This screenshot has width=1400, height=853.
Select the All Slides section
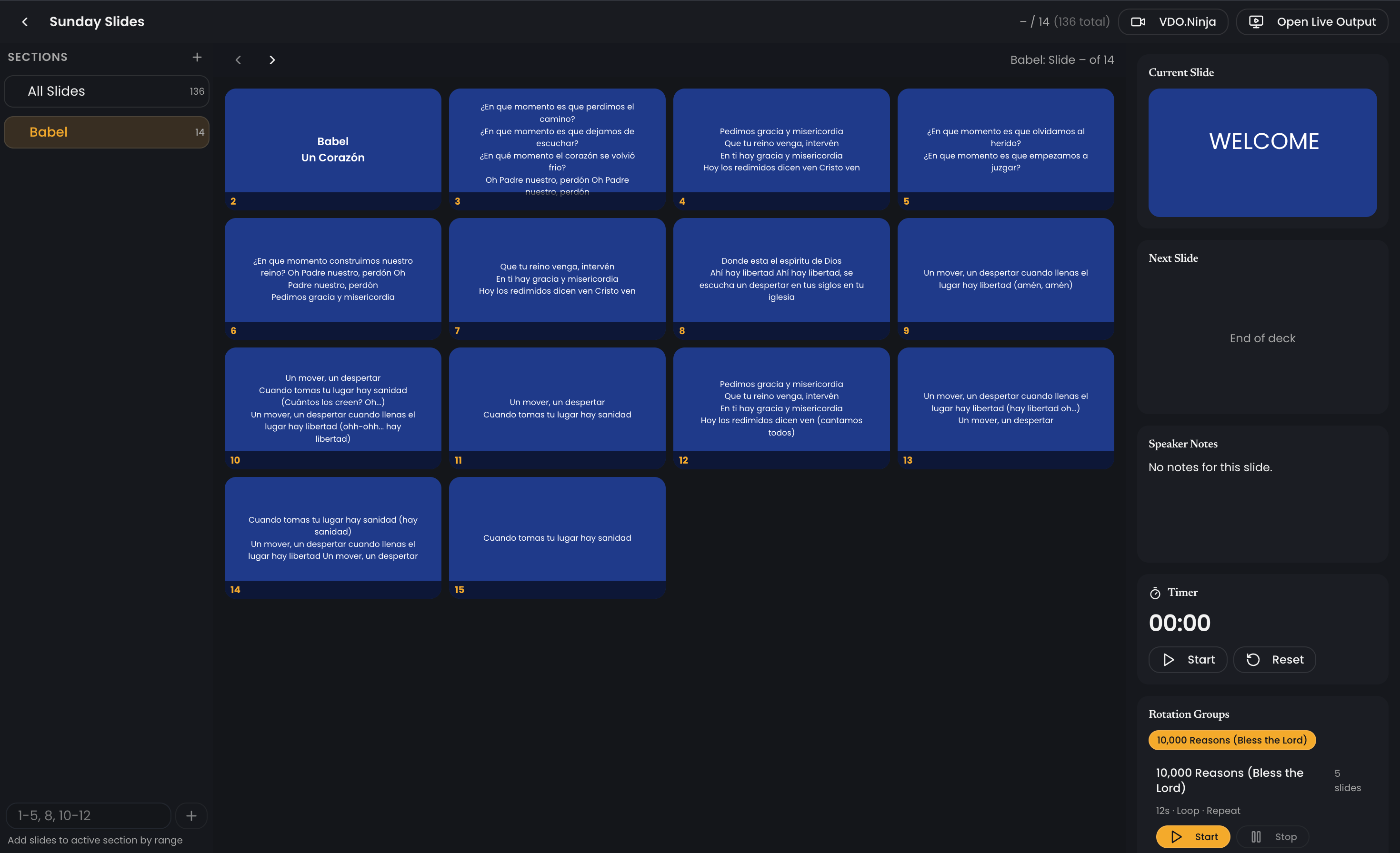[107, 91]
